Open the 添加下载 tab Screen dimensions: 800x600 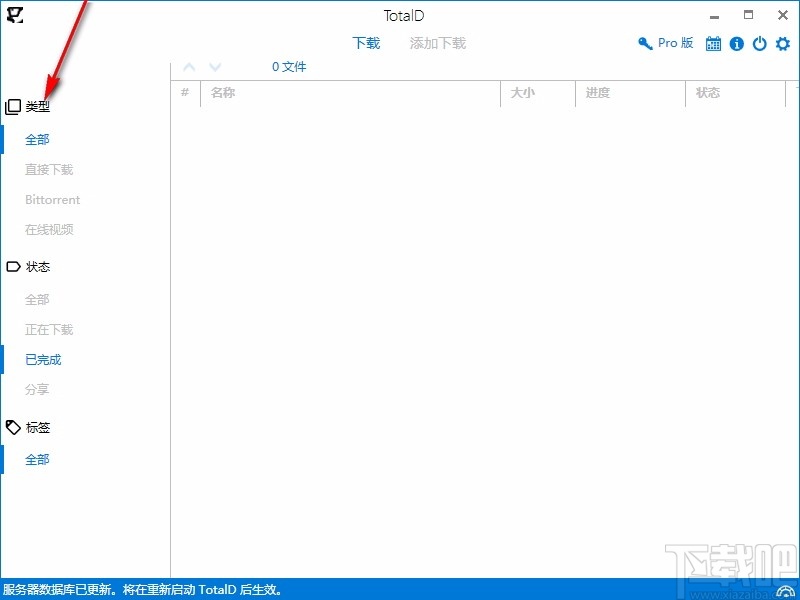[x=436, y=43]
